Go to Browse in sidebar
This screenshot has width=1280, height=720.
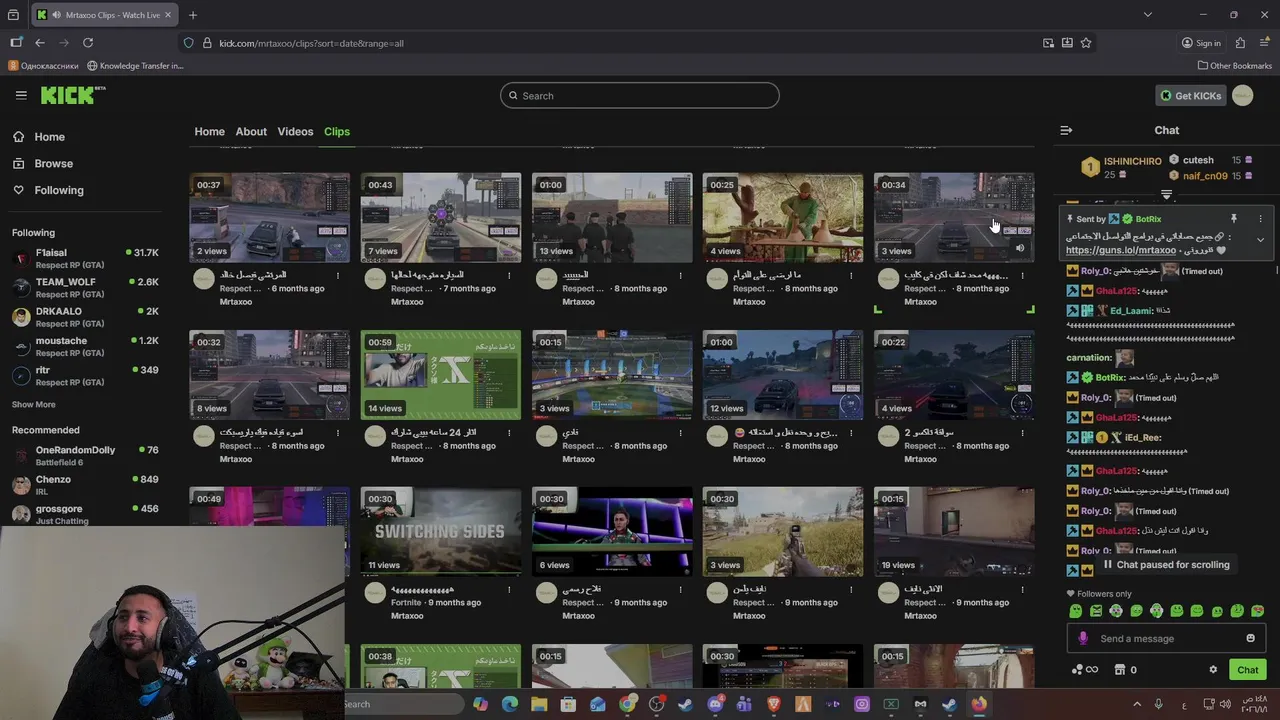[44, 163]
